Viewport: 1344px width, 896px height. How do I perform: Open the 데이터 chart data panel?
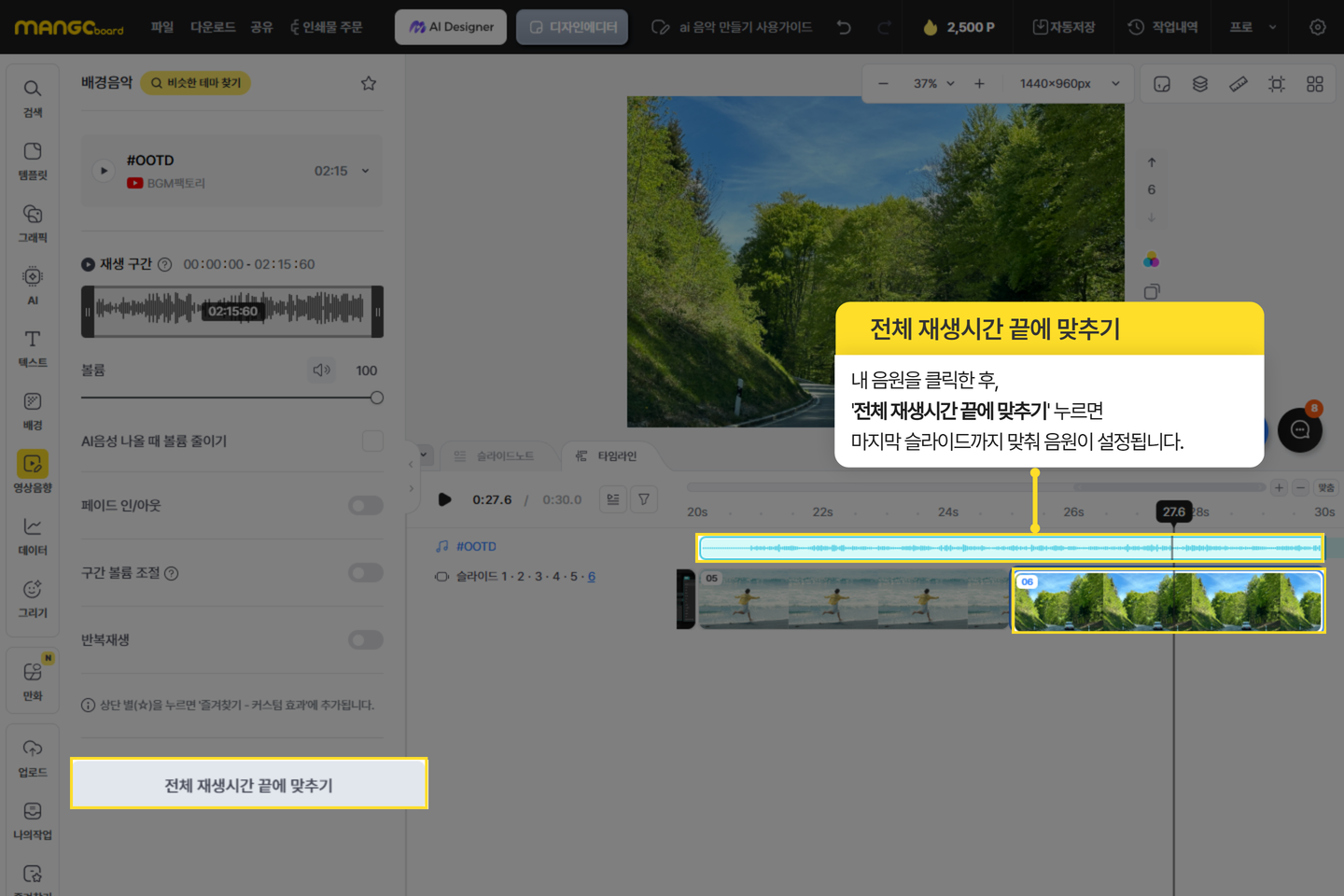coord(33,536)
